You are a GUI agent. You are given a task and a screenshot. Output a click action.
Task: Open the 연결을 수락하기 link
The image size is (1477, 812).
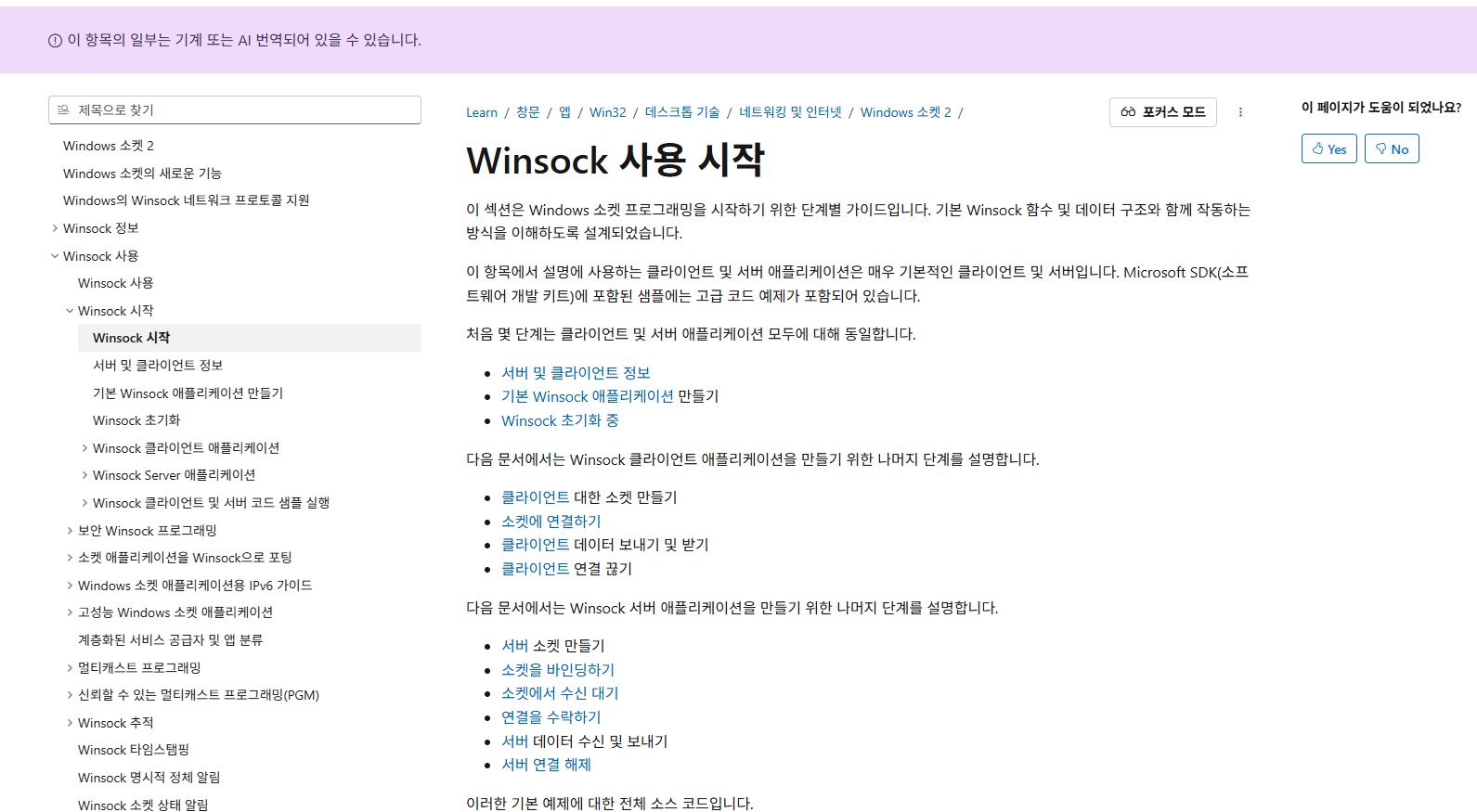click(551, 717)
